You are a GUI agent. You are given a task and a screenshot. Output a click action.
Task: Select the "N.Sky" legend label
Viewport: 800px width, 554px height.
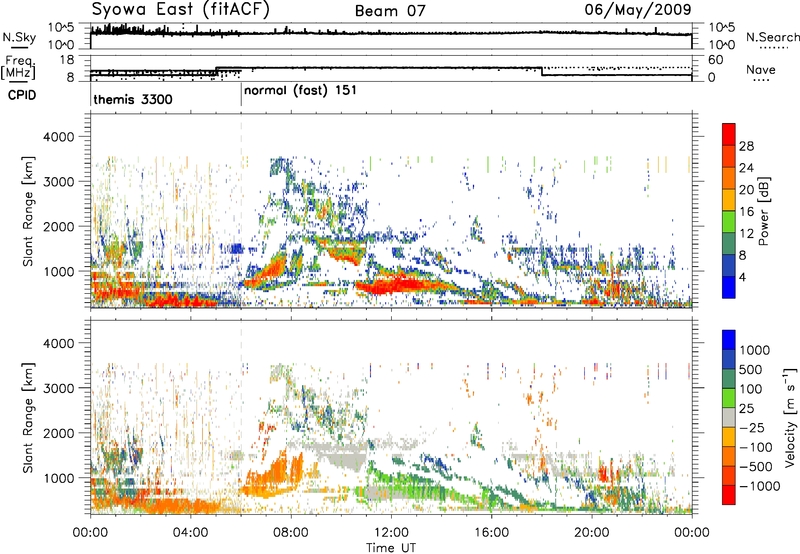point(19,37)
